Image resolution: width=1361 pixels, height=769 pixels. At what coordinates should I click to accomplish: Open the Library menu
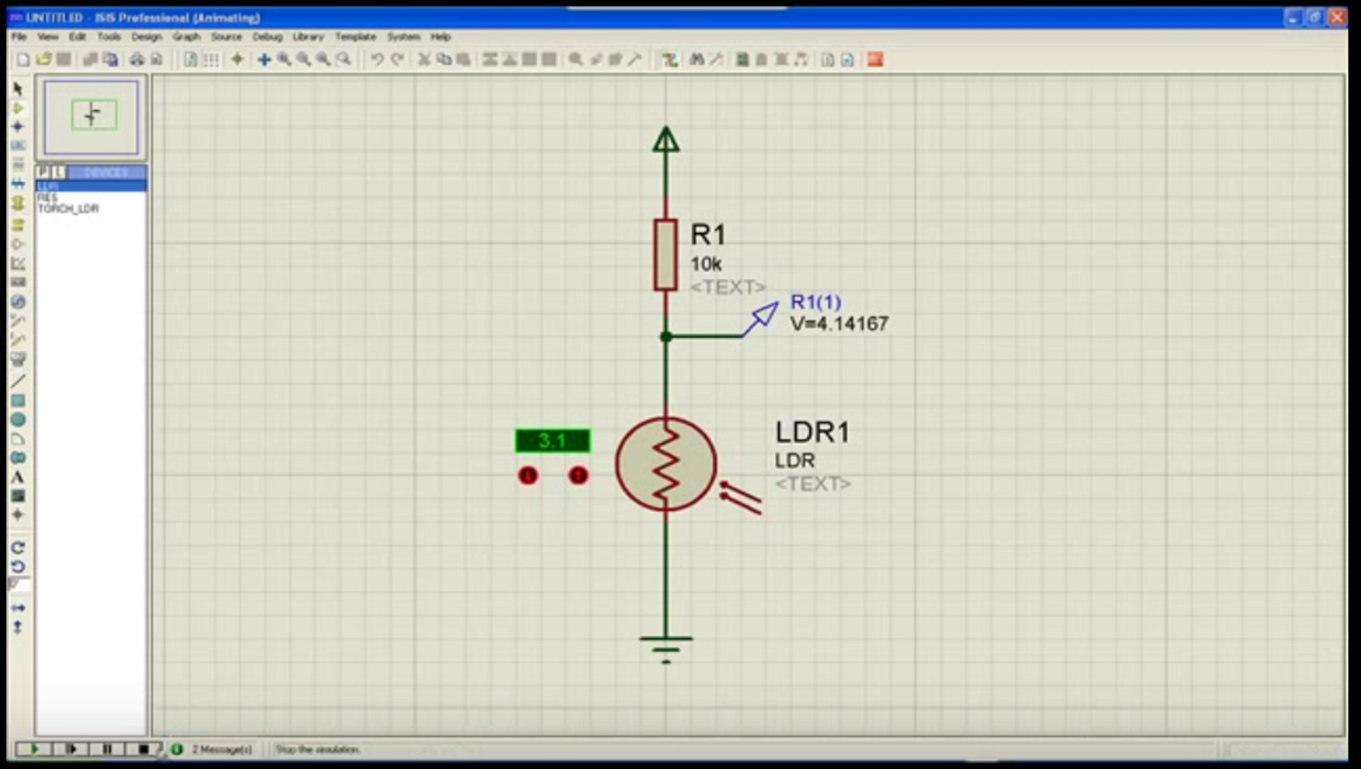(308, 37)
